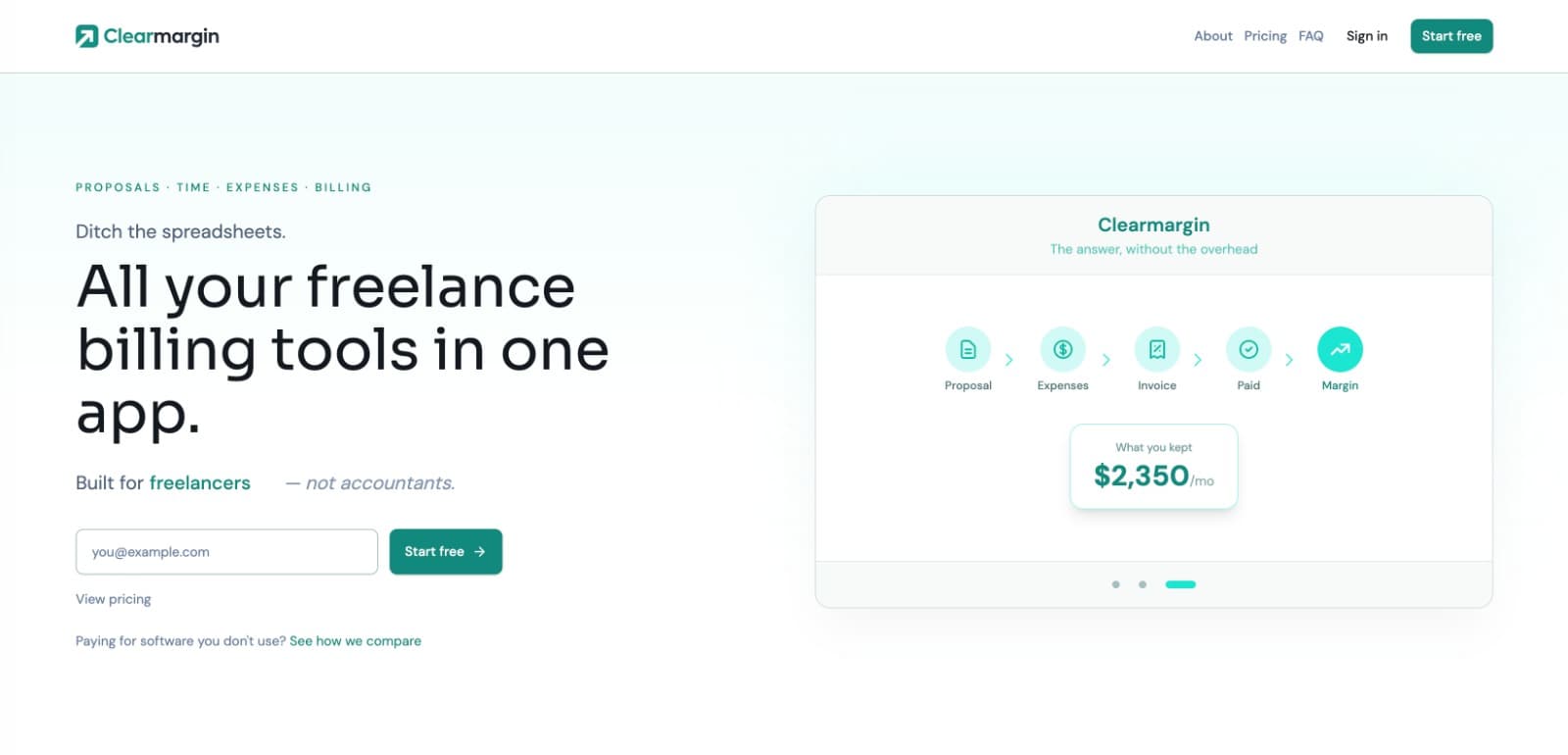Click the Paid checkmark icon
The image size is (1568, 755).
coord(1249,350)
